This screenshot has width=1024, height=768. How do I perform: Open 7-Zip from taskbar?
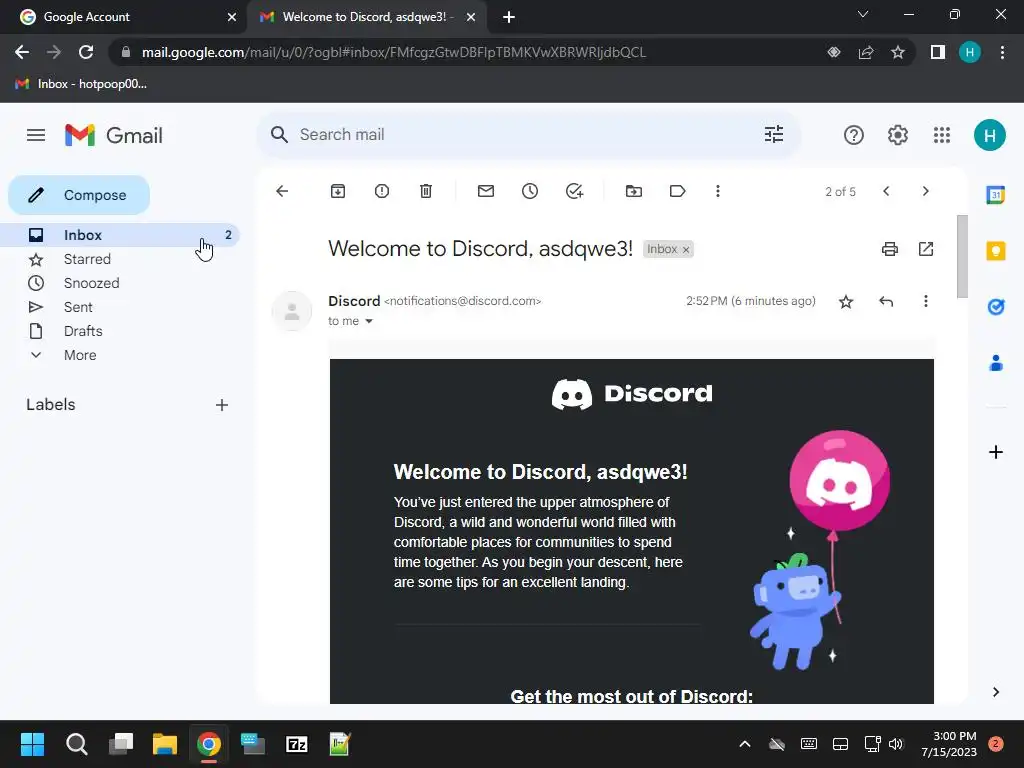point(297,744)
